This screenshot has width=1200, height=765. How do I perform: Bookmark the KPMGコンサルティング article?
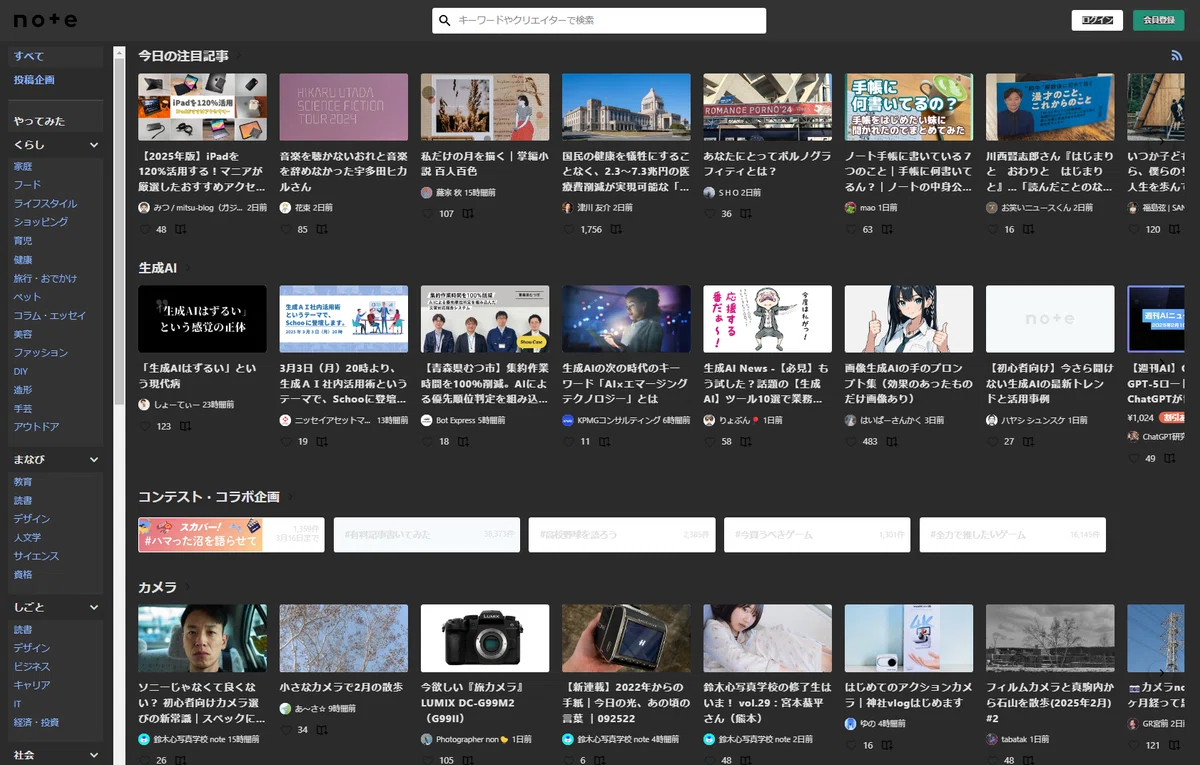(x=605, y=441)
